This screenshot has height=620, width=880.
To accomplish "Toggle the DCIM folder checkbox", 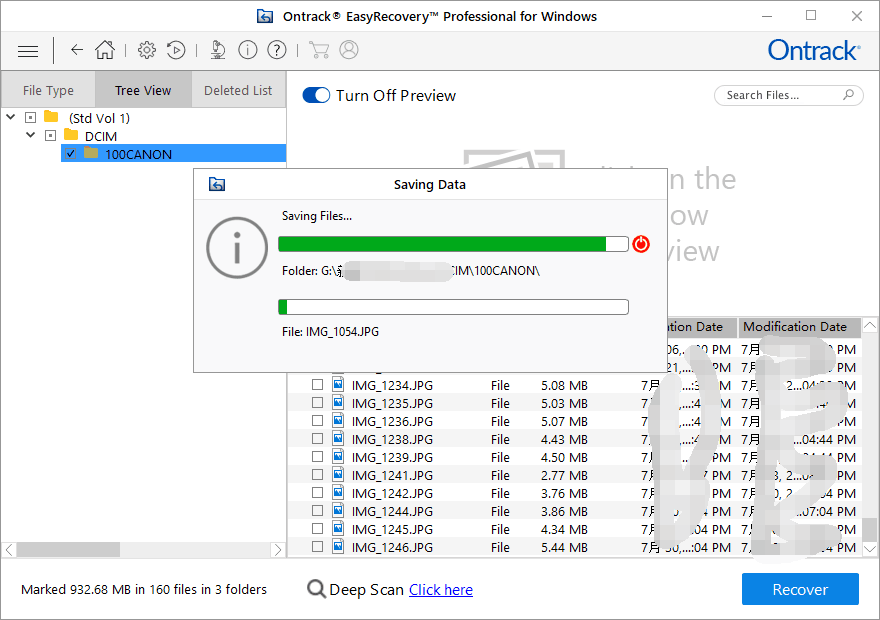I will [51, 135].
